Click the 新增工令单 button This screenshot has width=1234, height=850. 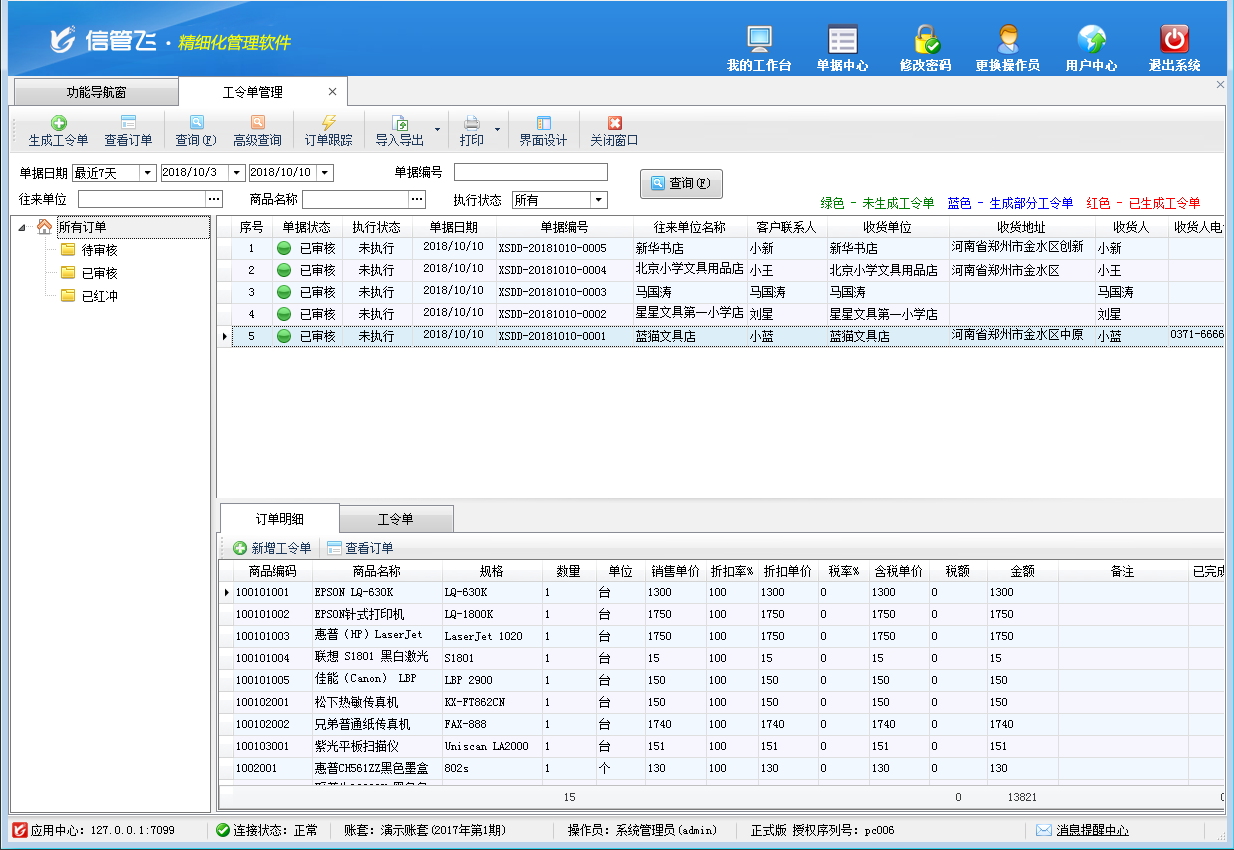tap(272, 548)
